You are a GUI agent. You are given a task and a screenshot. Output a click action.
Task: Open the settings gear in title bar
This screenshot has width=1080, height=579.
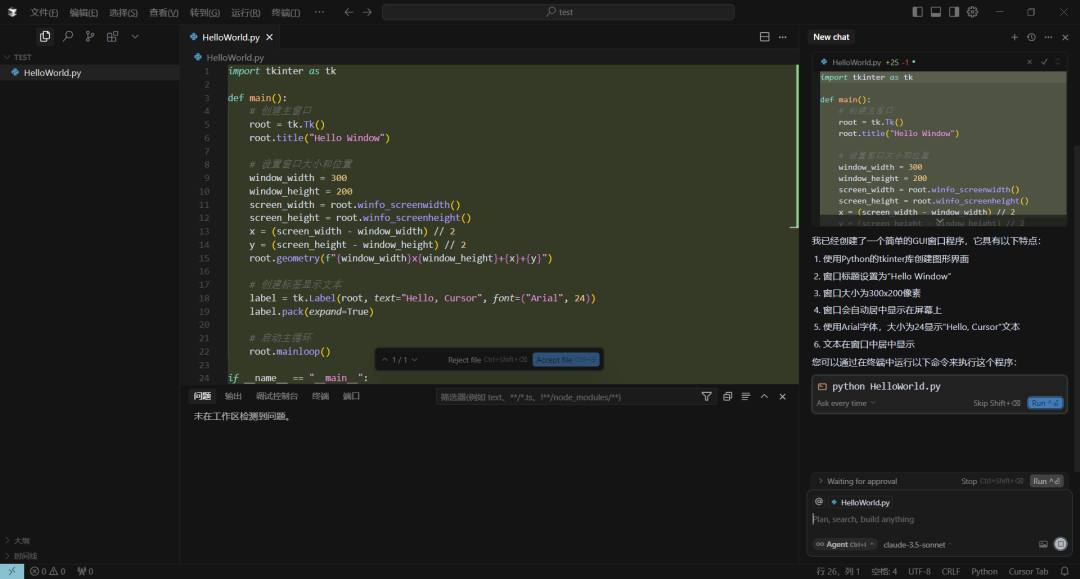point(972,12)
